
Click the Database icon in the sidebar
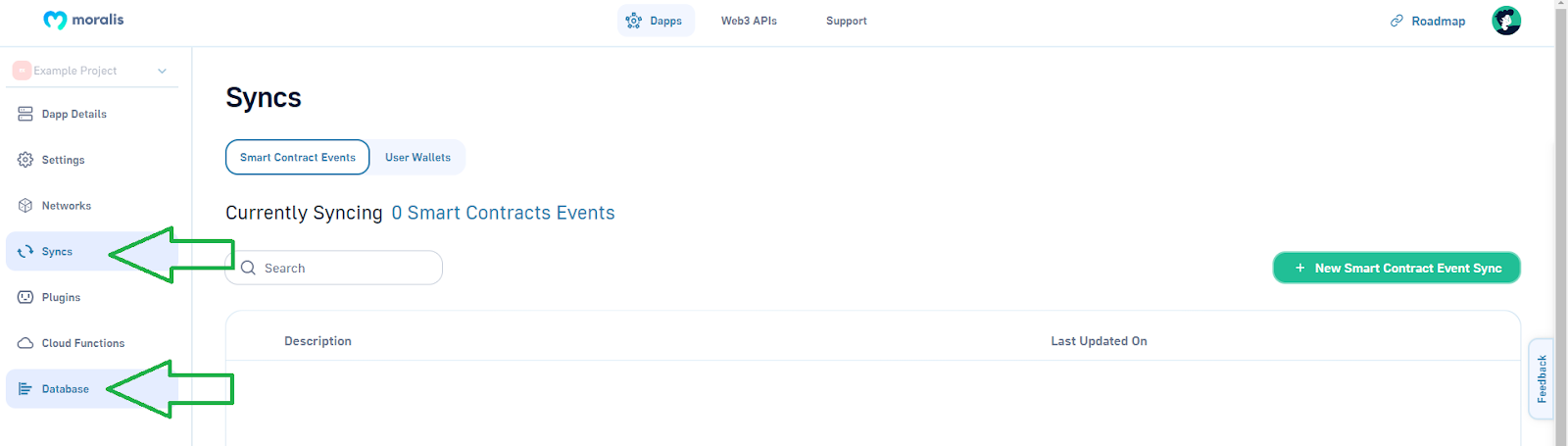tap(25, 389)
